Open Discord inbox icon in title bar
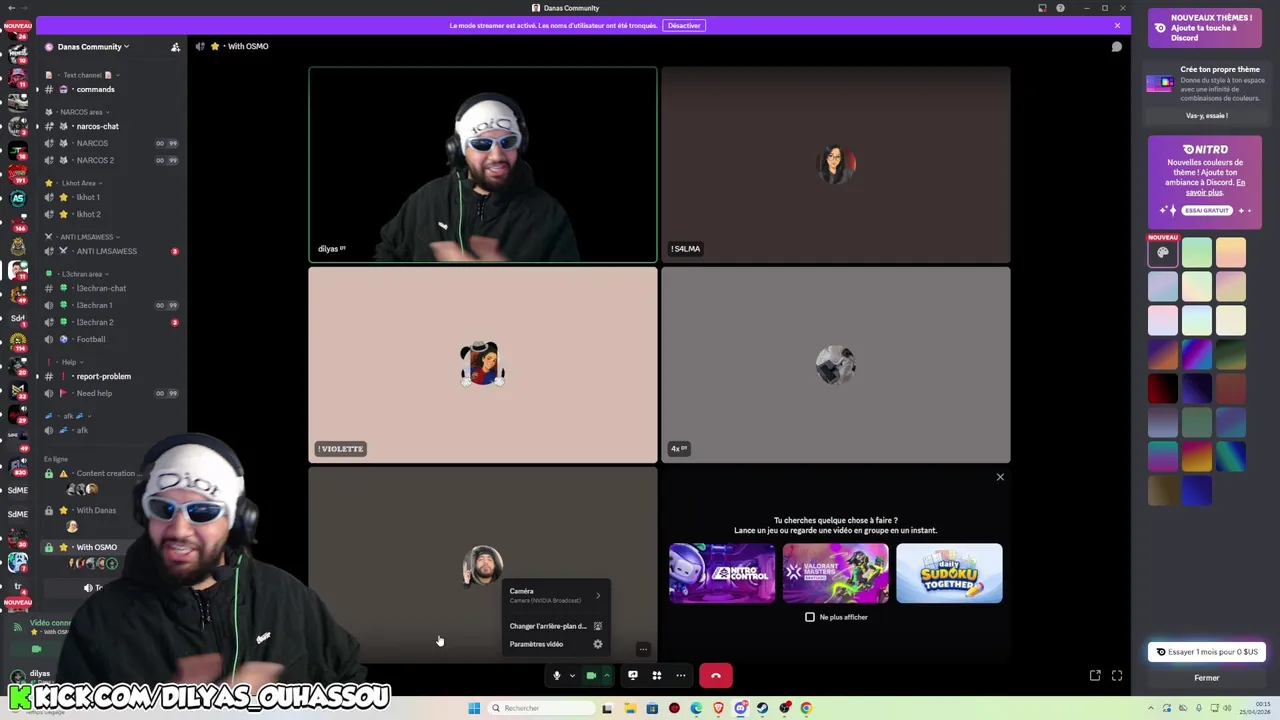 [x=1042, y=8]
